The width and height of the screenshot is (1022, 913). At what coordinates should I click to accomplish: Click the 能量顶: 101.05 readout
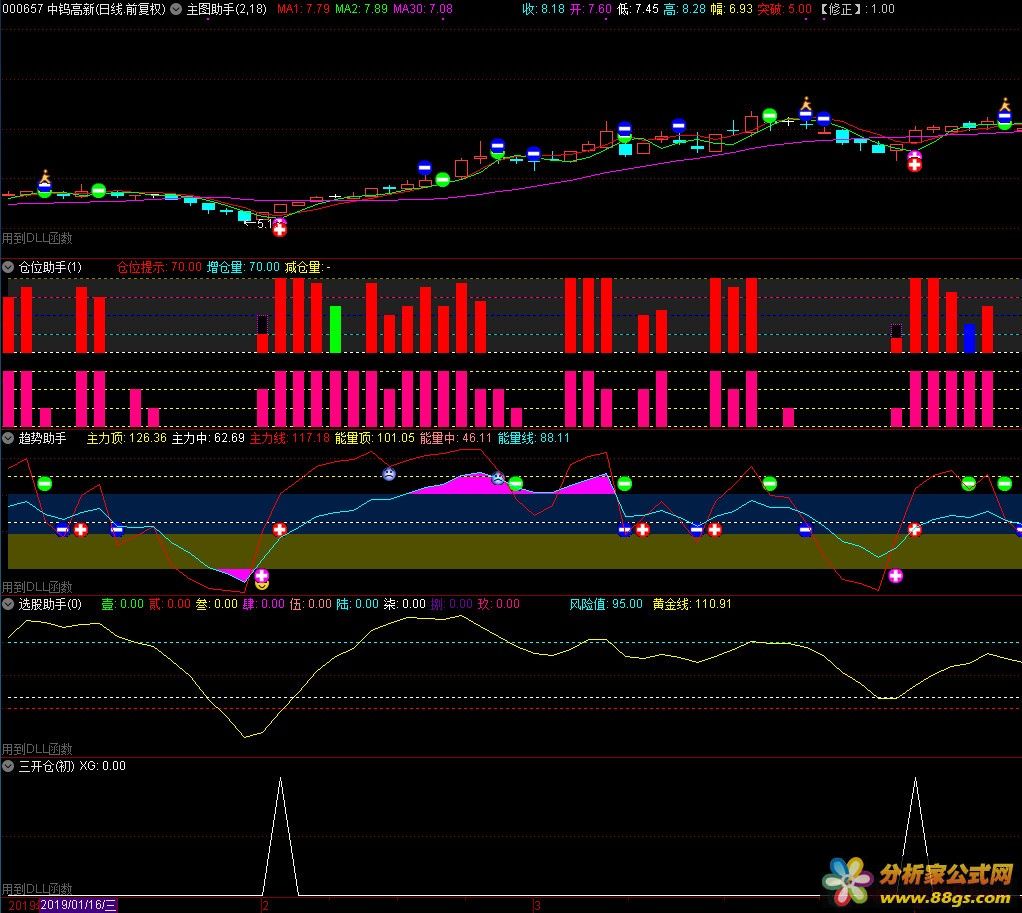[x=375, y=438]
